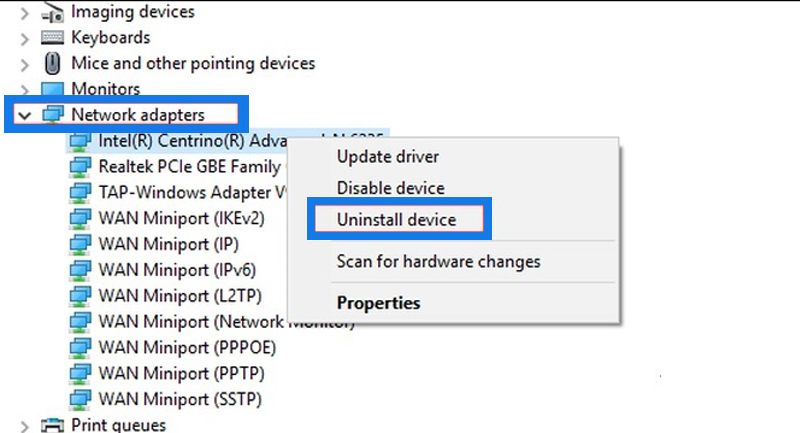Viewport: 800px width, 433px height.
Task: Click the Keyboards device icon
Action: coord(53,37)
